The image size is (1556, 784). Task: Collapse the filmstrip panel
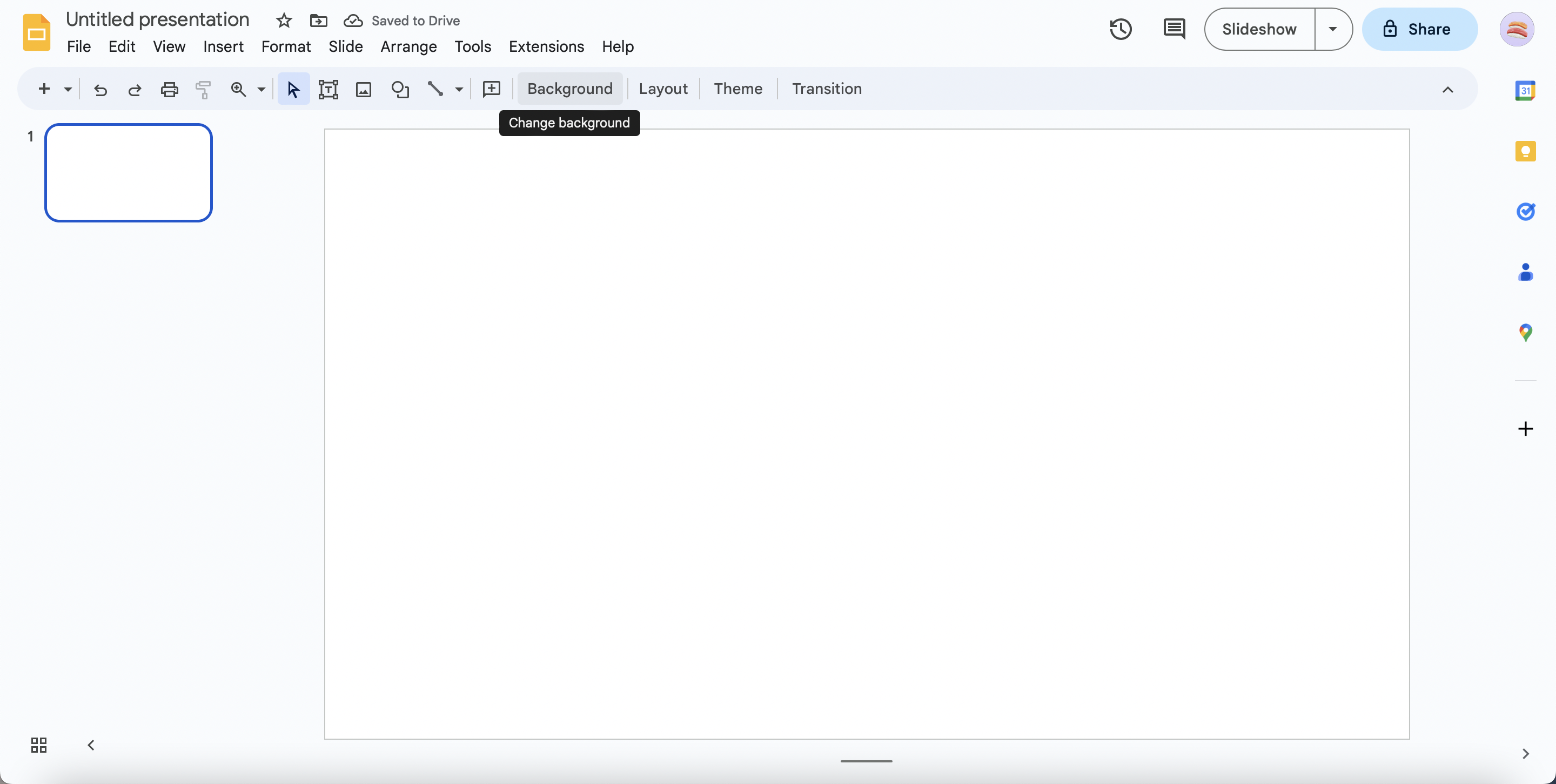pyautogui.click(x=90, y=745)
